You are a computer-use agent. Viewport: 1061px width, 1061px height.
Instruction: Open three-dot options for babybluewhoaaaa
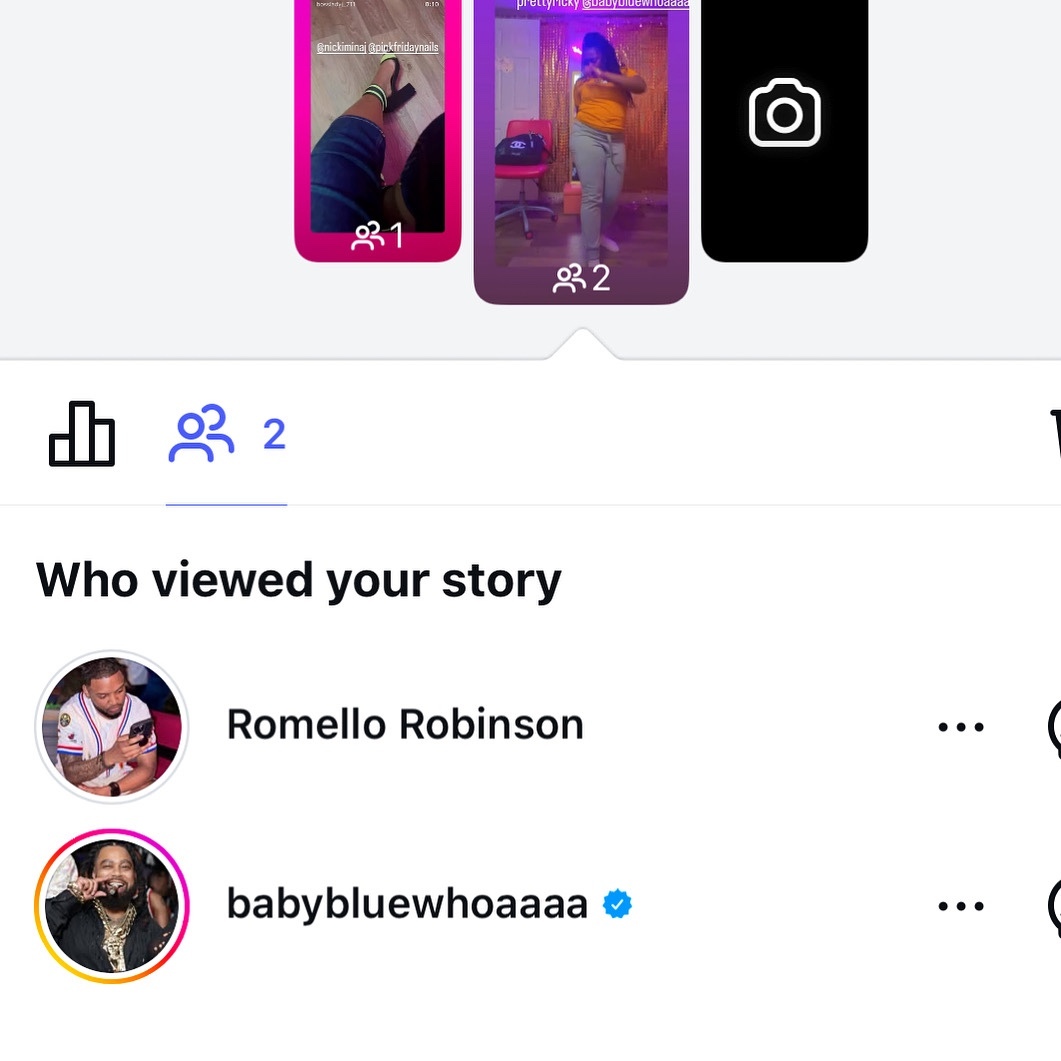click(x=961, y=907)
